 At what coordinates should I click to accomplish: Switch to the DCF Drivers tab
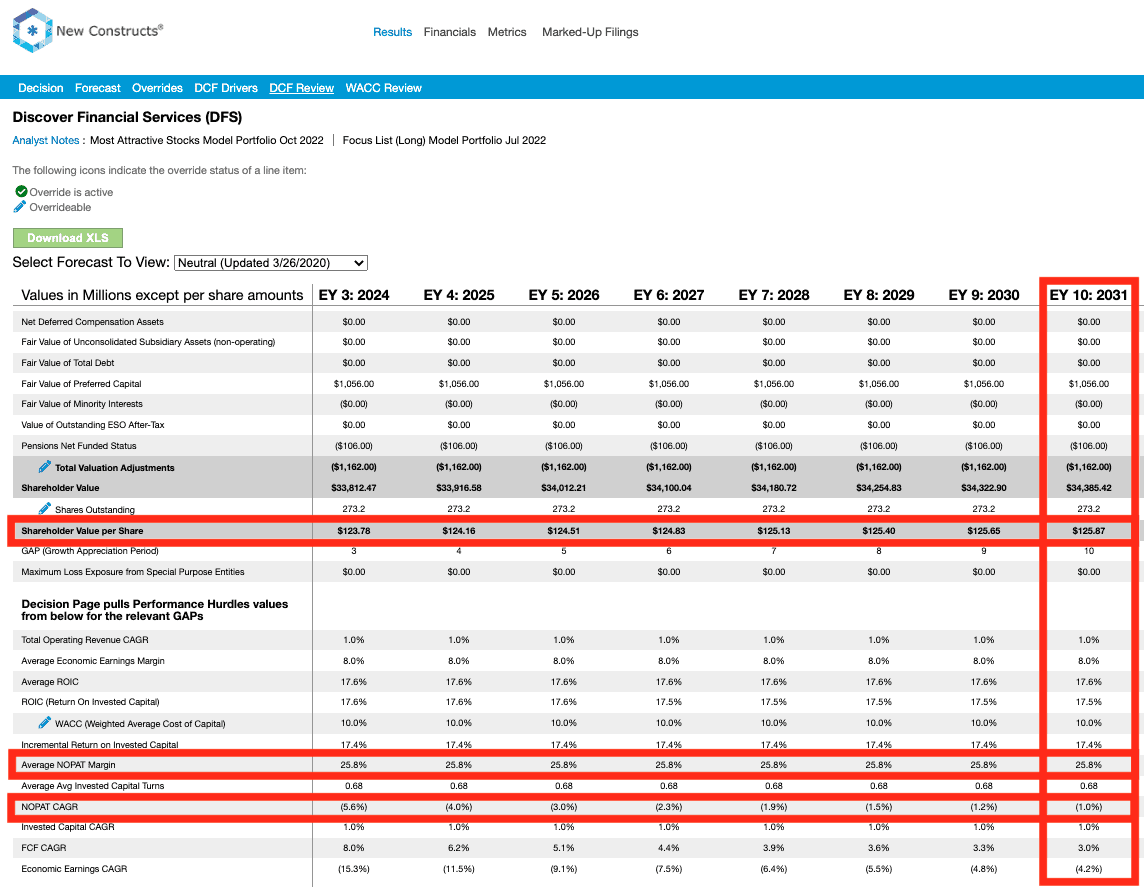tap(226, 88)
